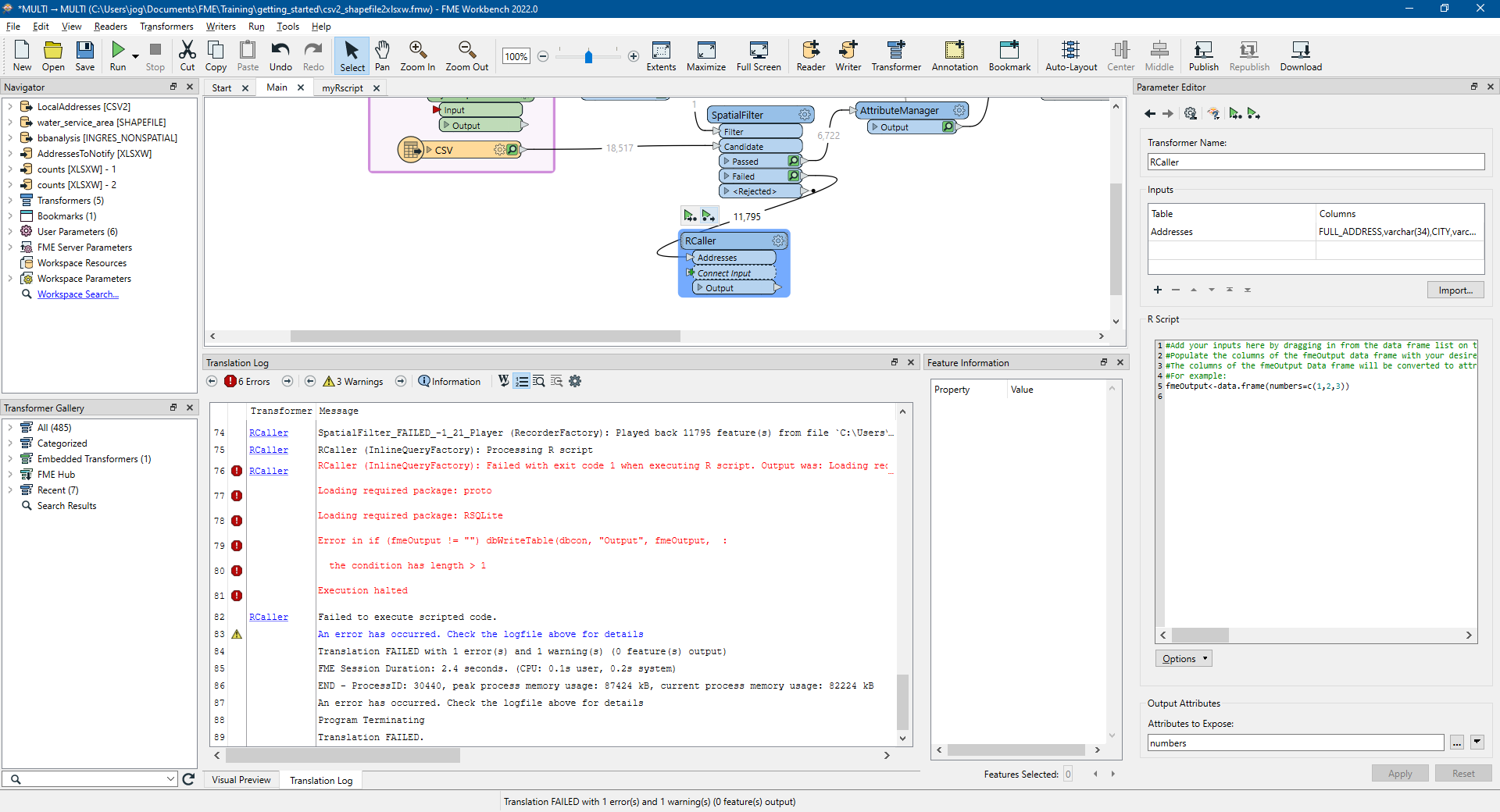Click the log search magnifier icon
Viewport: 1500px width, 812px height.
[539, 381]
